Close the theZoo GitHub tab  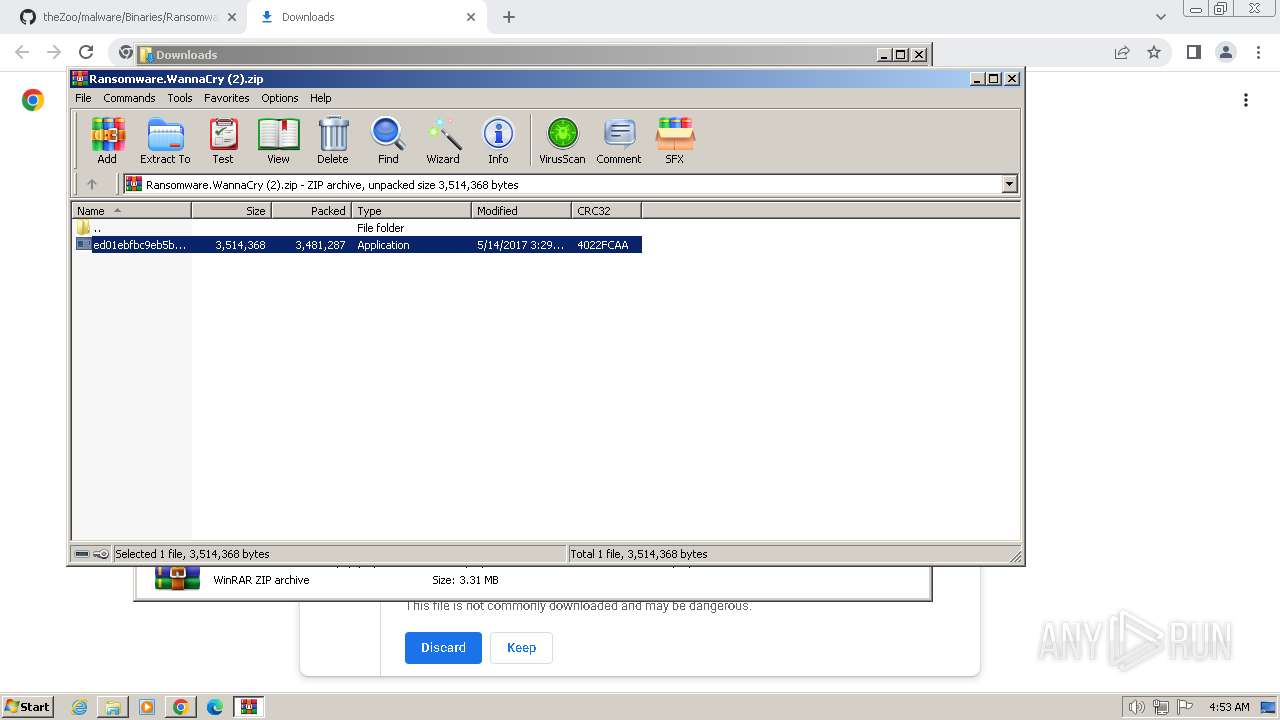click(231, 17)
